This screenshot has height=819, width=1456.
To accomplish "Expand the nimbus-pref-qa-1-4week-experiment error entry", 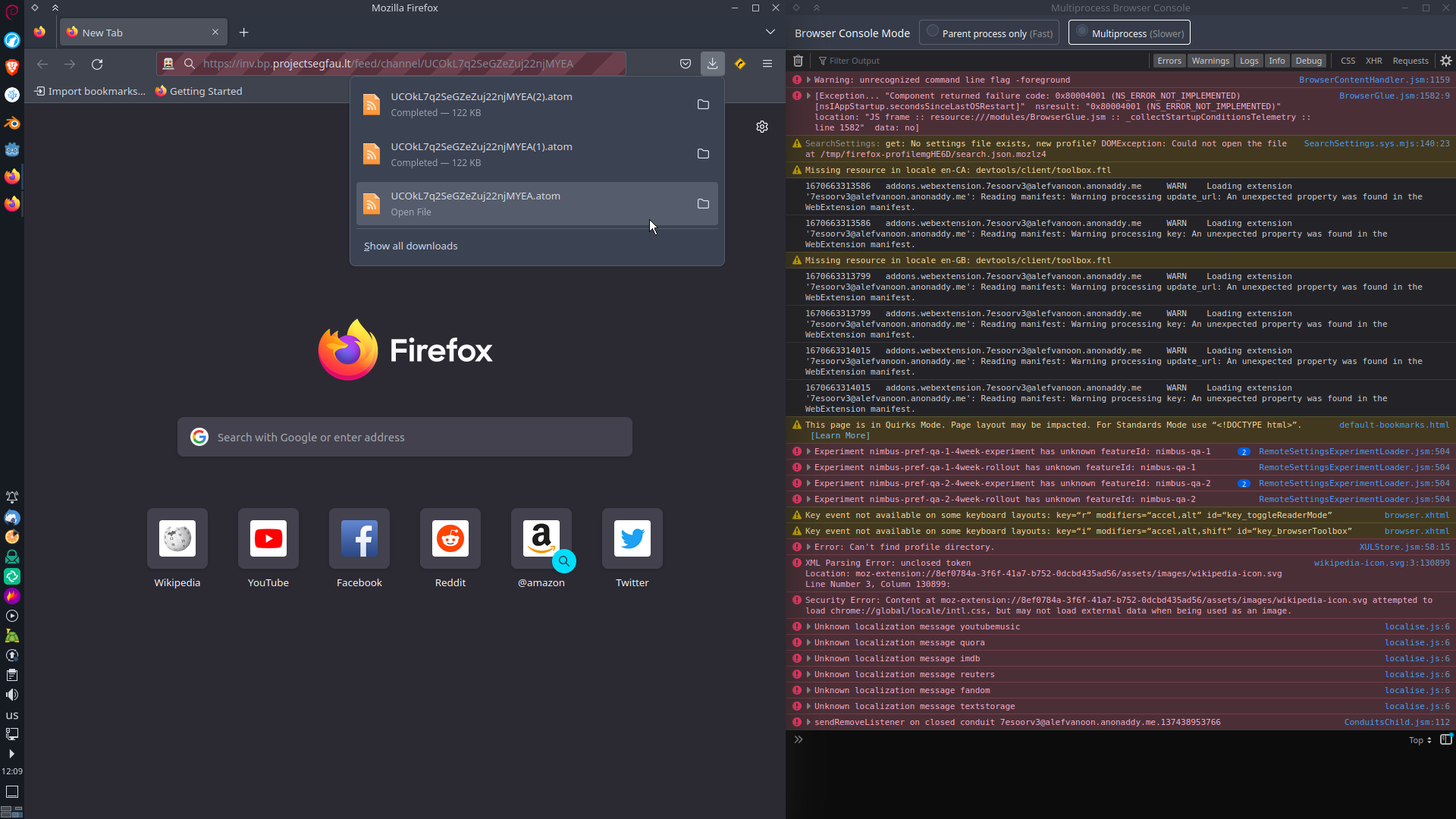I will 809,452.
